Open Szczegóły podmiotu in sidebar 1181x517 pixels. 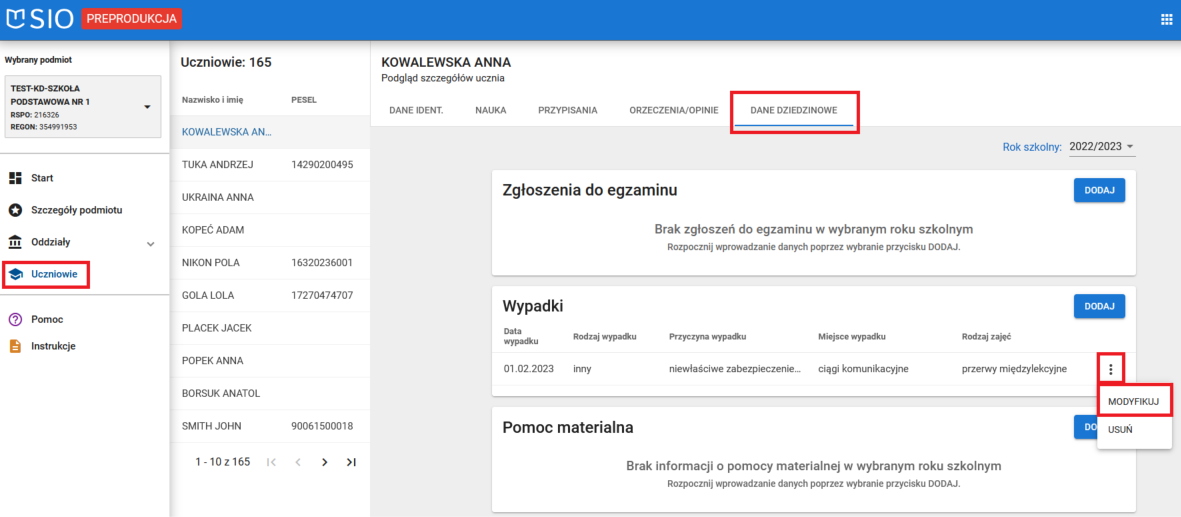click(x=77, y=210)
